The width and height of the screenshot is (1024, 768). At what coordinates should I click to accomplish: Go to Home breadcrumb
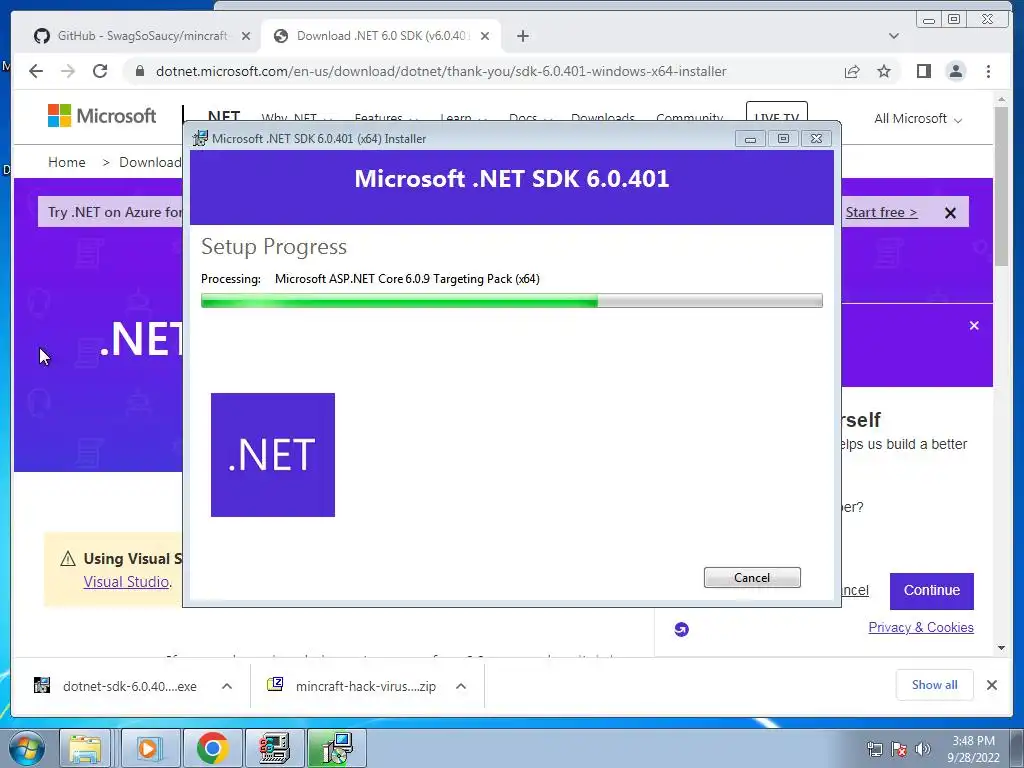tap(67, 162)
